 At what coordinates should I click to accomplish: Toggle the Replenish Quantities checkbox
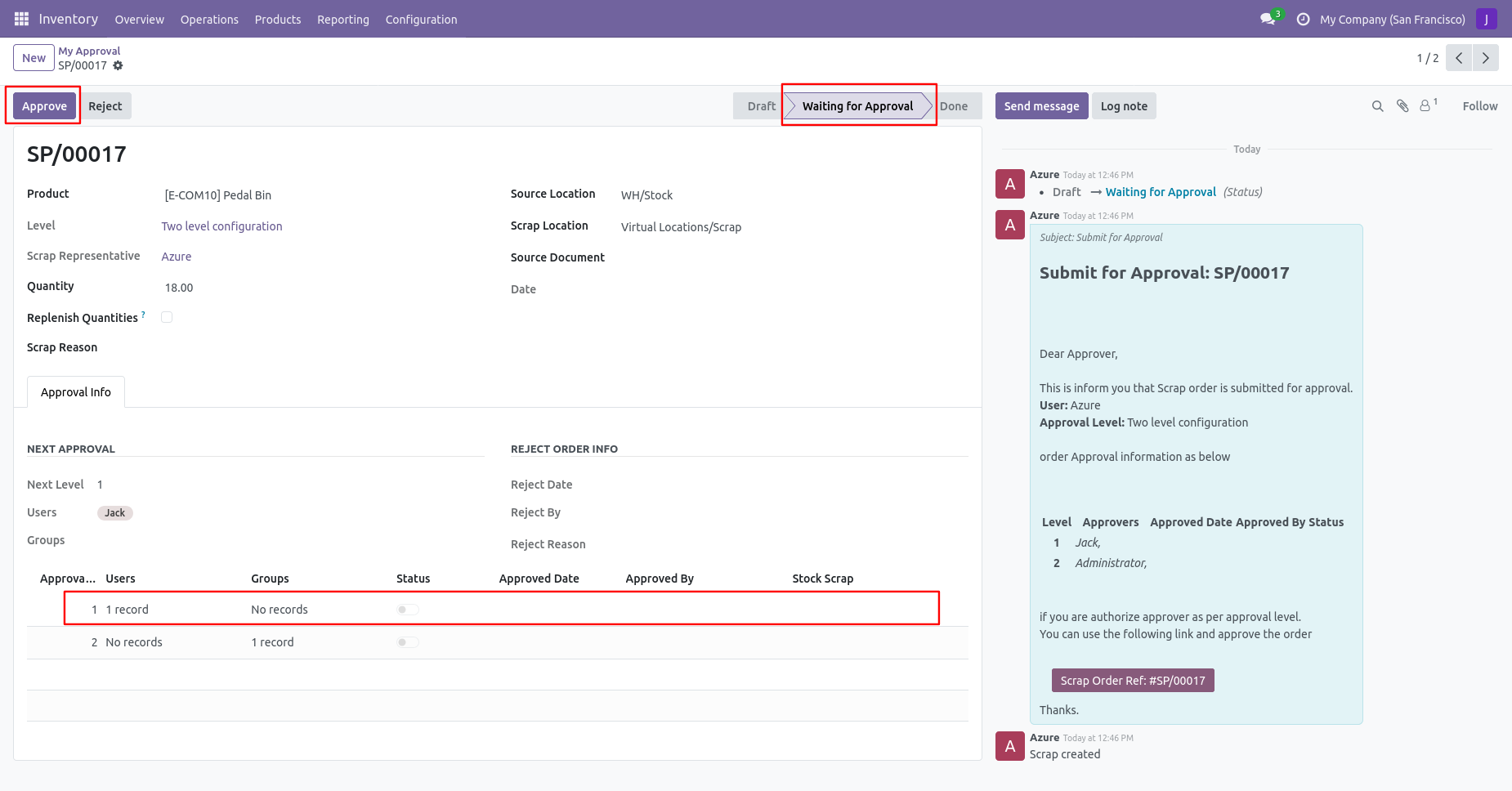167,317
